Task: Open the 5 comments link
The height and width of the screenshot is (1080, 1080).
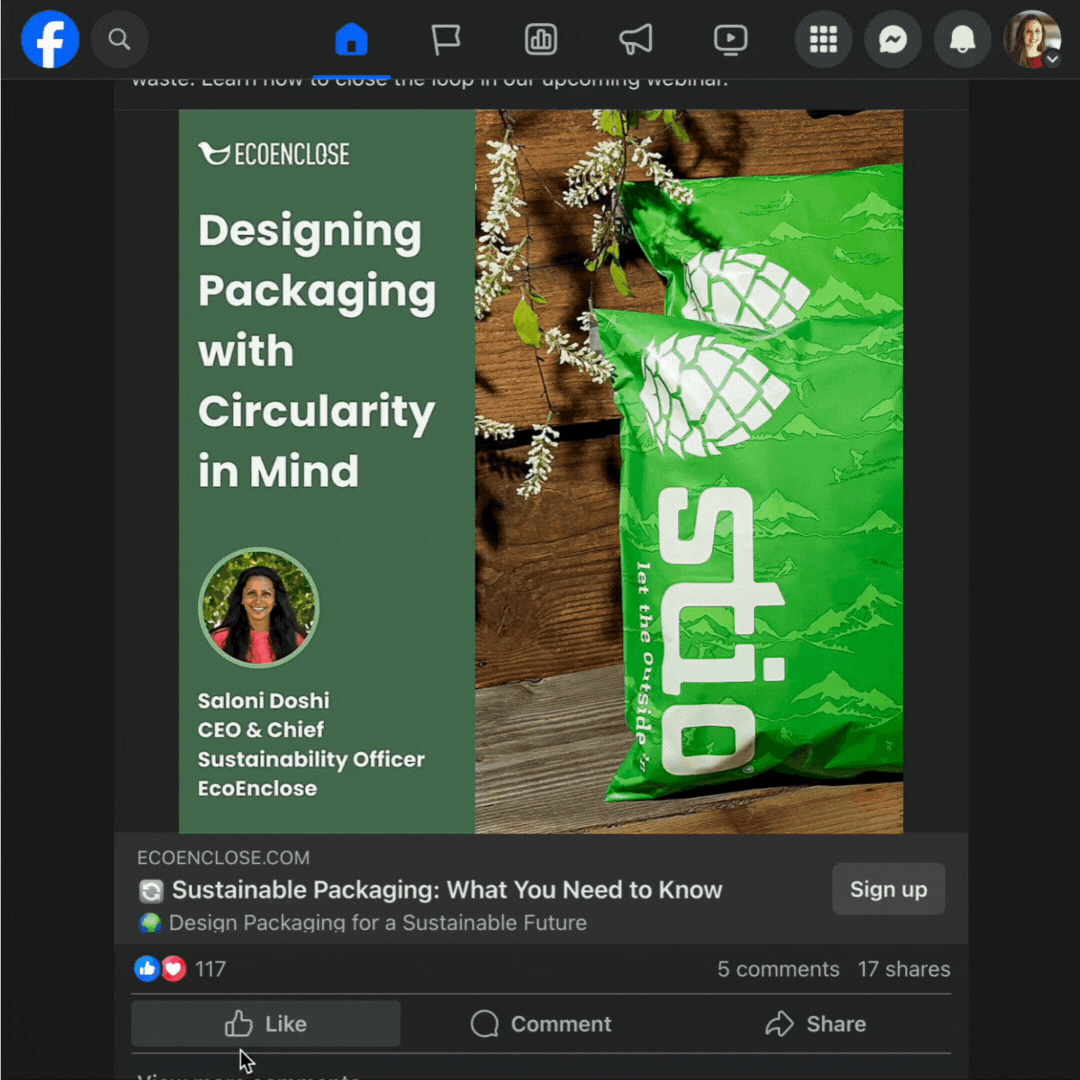Action: click(778, 969)
